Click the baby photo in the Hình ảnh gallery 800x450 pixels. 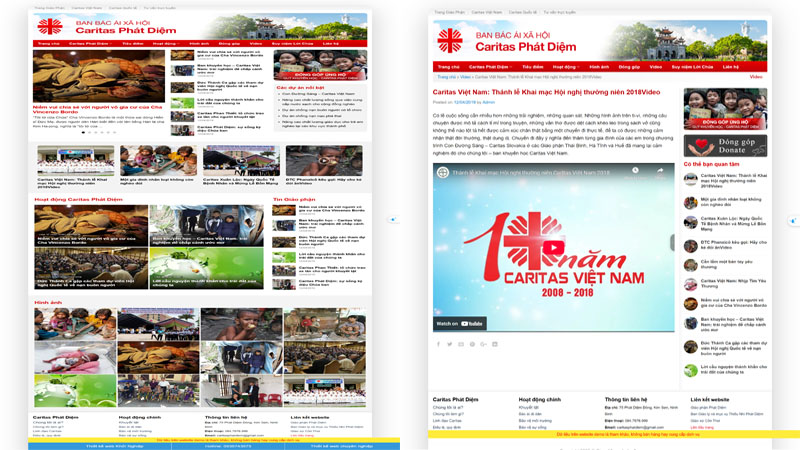click(x=75, y=358)
